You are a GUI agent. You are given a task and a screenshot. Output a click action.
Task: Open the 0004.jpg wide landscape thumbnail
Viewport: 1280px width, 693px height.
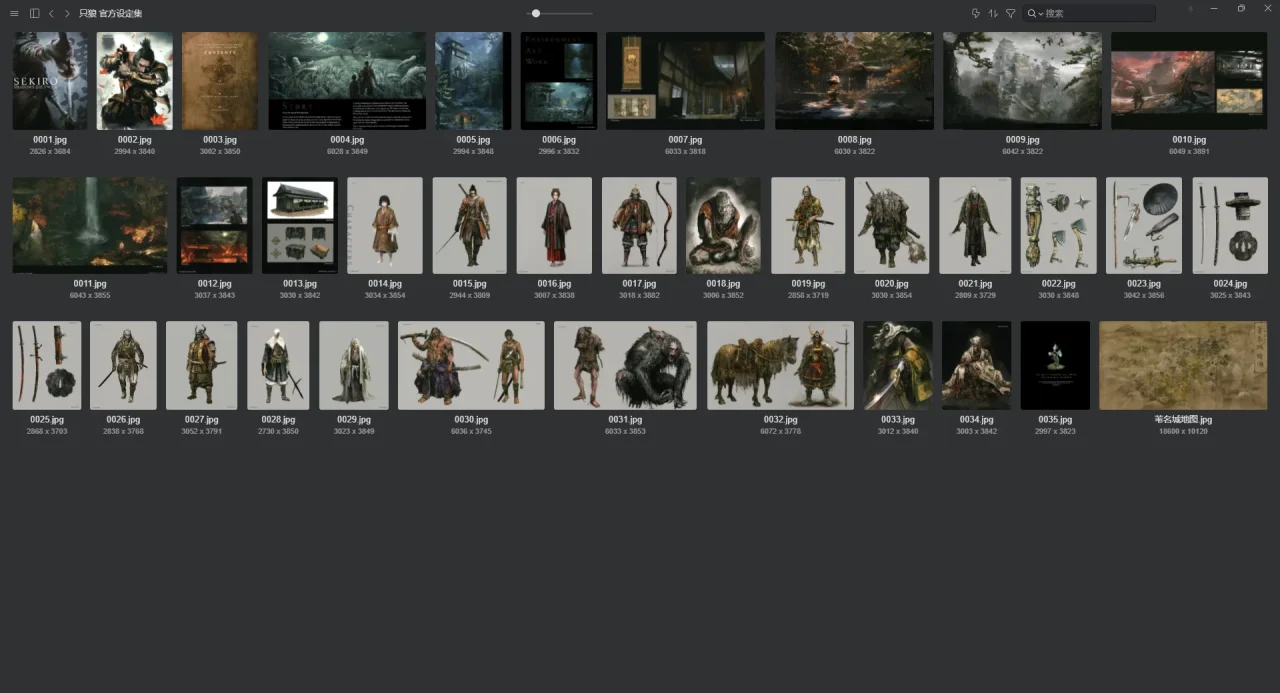(x=347, y=81)
